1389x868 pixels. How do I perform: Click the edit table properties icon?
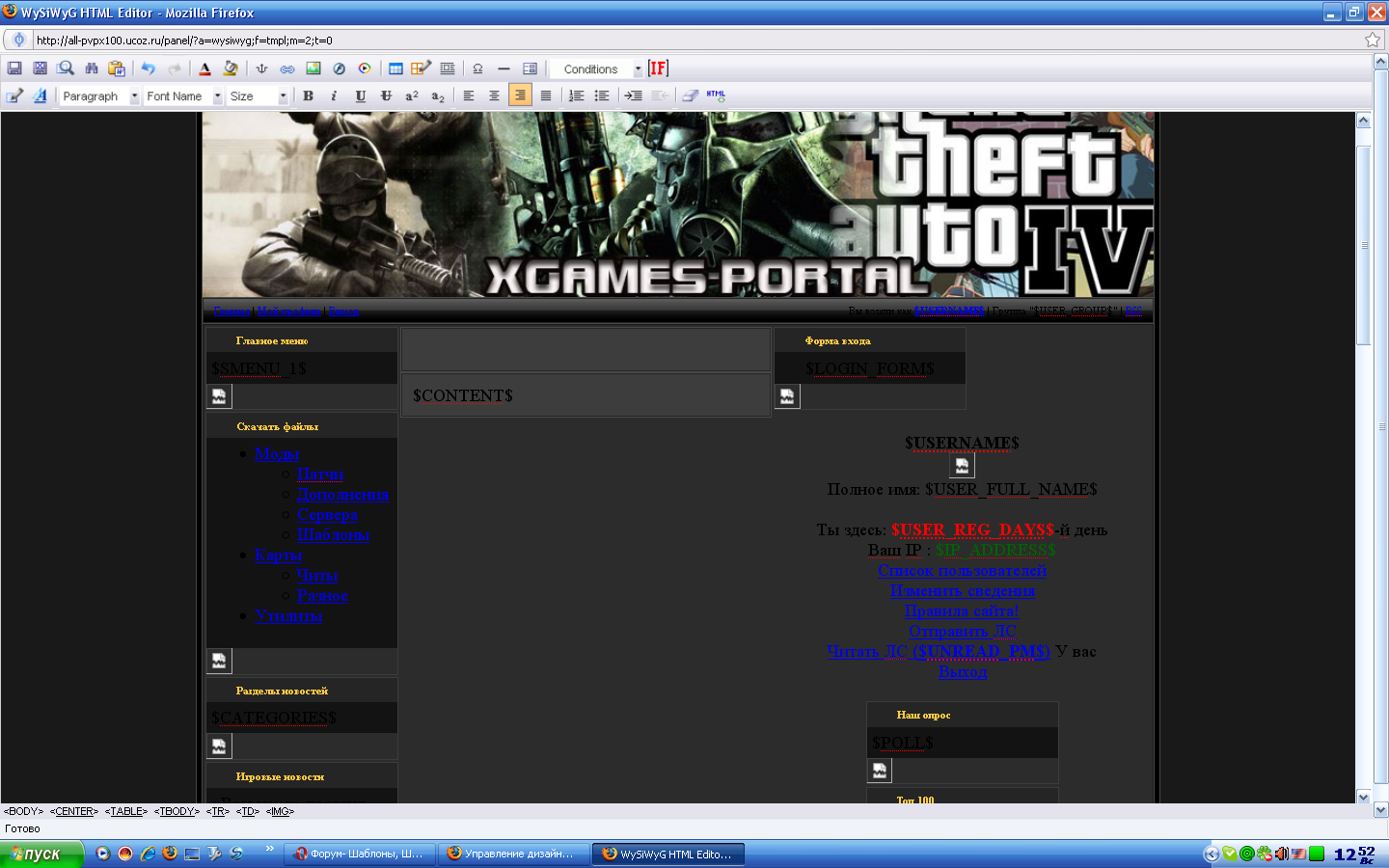[x=422, y=68]
